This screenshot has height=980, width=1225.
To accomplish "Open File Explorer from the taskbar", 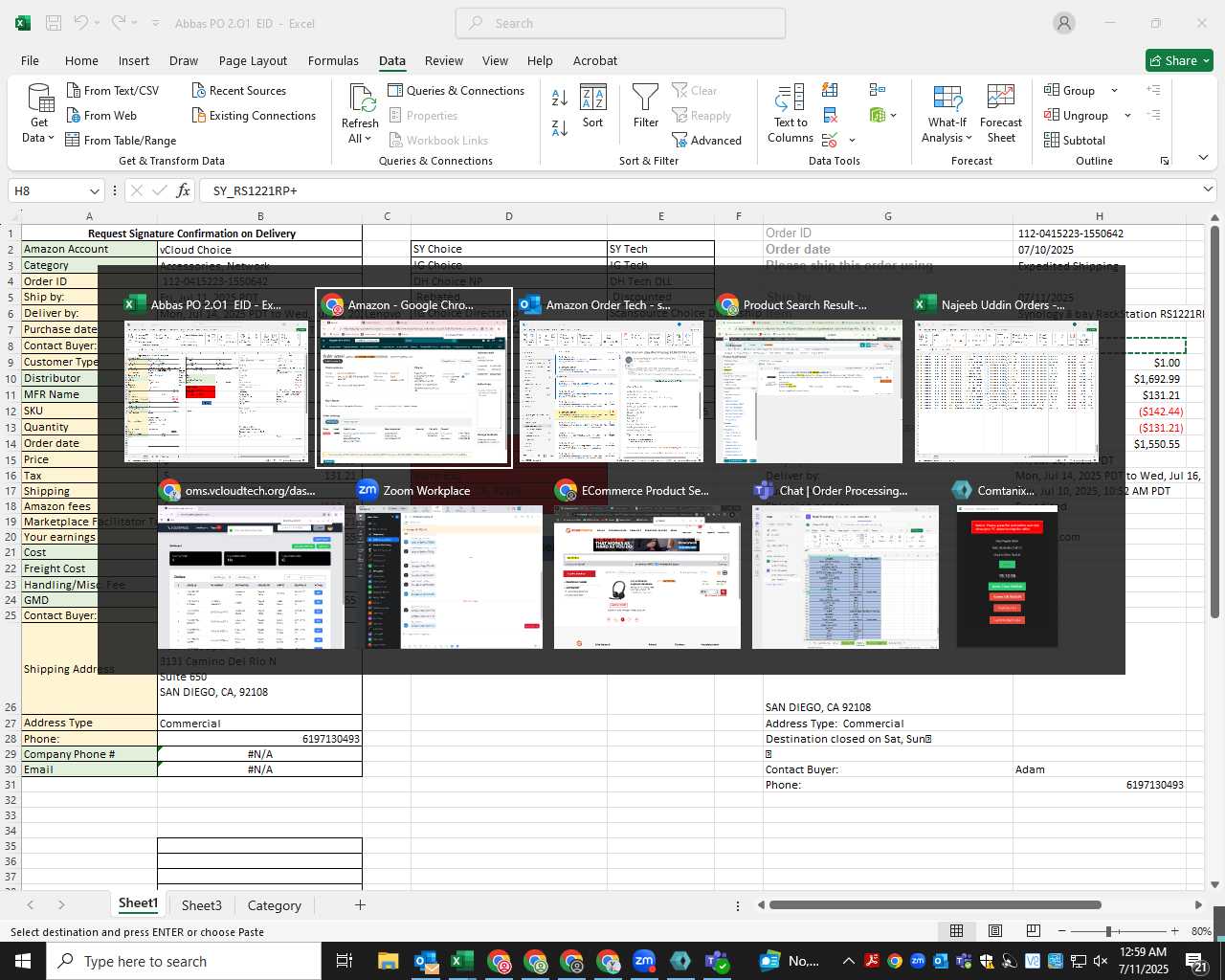I will pos(388,961).
